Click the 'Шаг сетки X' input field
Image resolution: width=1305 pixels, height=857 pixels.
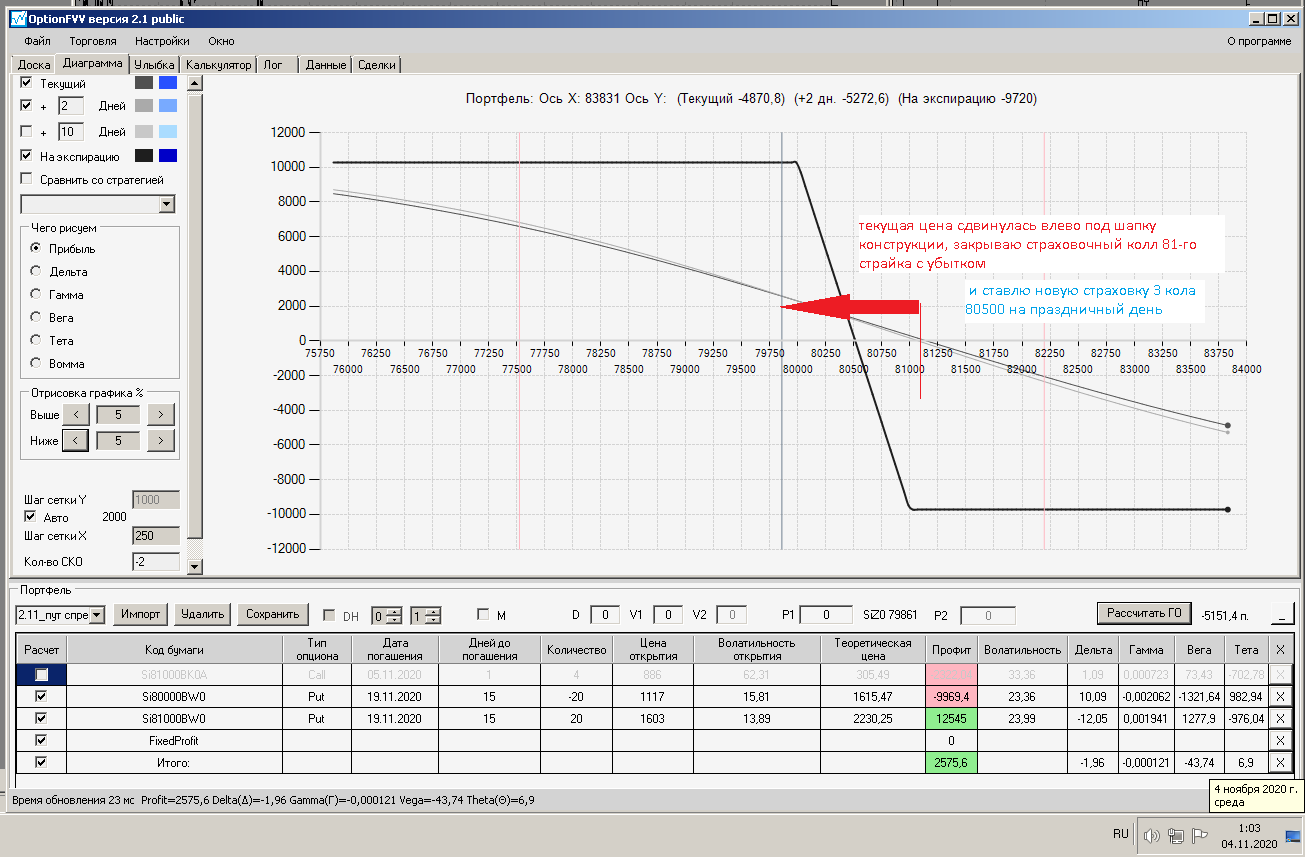[155, 536]
